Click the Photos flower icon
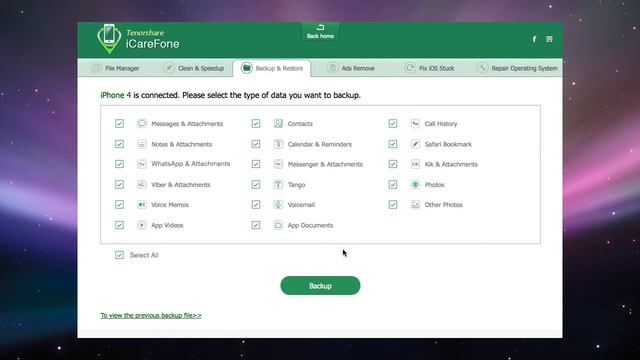This screenshot has width=640, height=360. click(415, 184)
